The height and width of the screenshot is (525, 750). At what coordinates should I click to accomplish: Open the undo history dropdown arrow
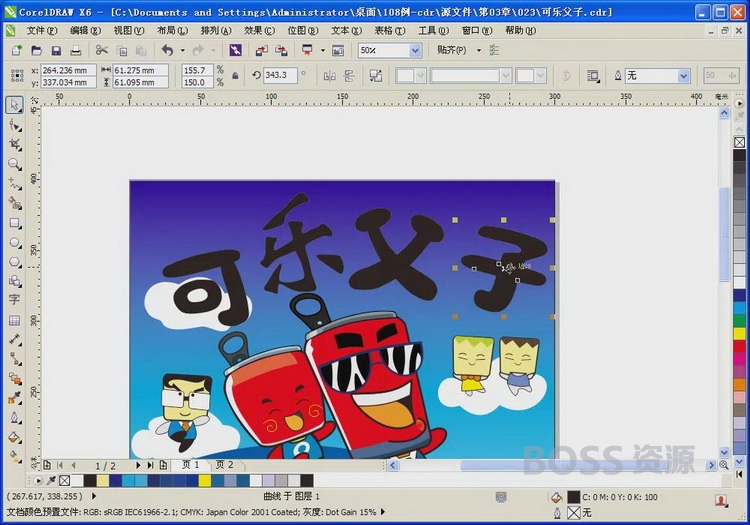(x=183, y=50)
